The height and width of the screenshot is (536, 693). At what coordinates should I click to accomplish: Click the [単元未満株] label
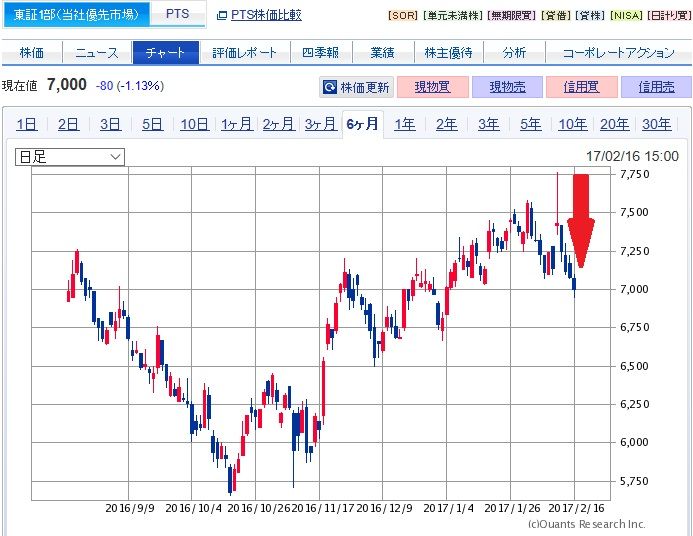452,15
